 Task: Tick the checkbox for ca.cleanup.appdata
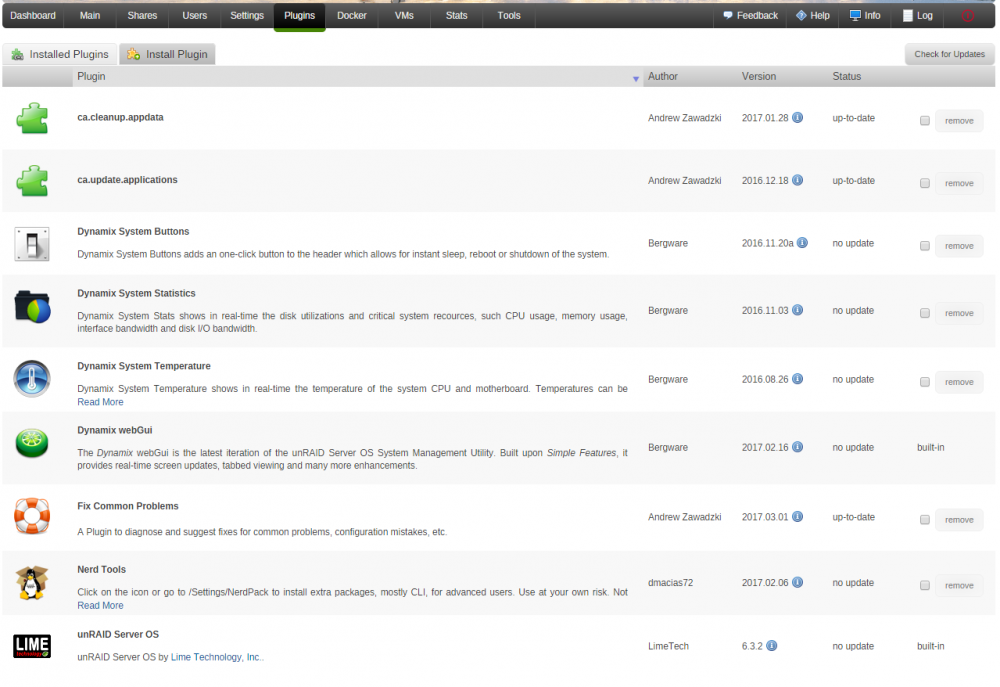tap(925, 121)
